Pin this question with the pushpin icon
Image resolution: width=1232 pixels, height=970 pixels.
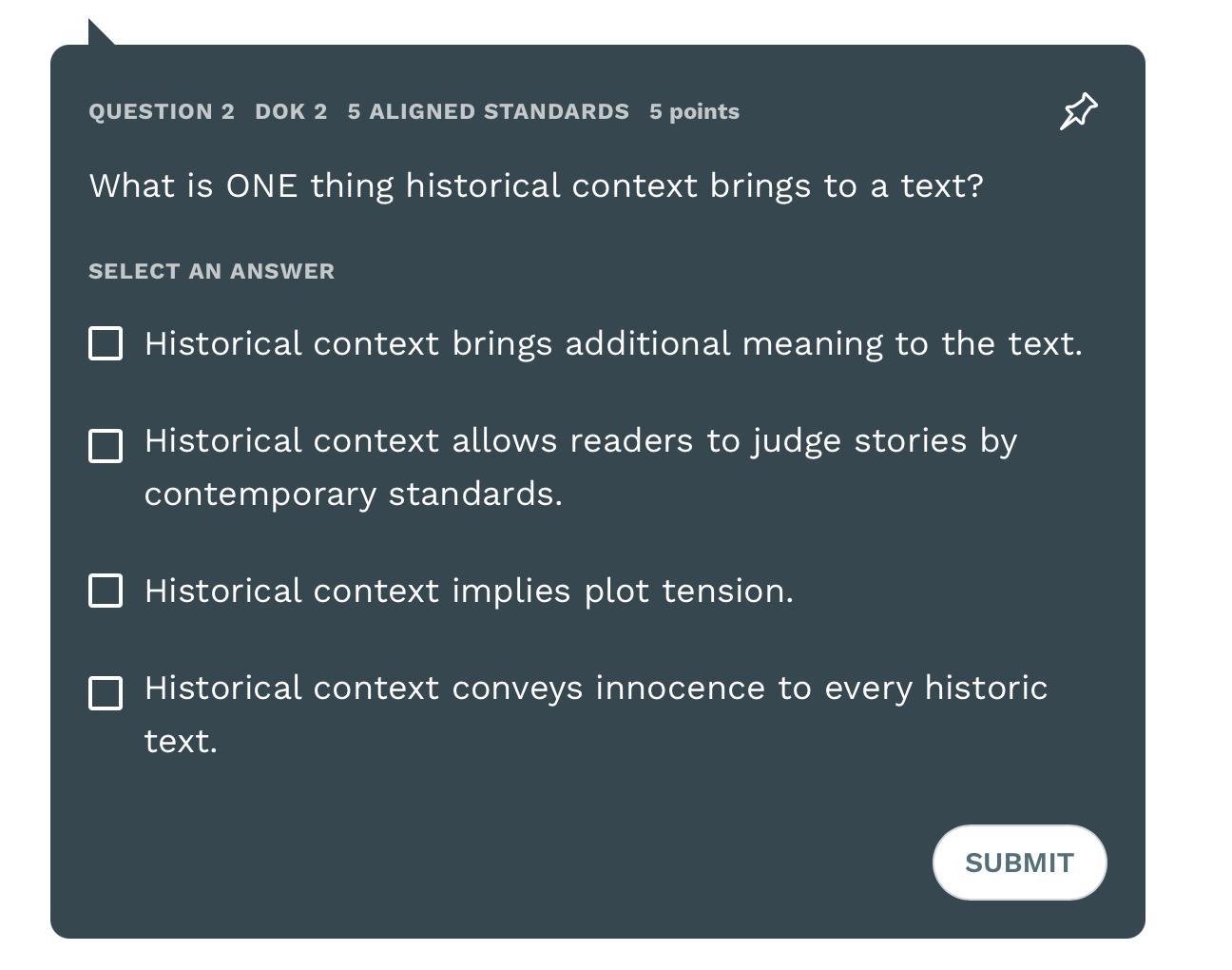click(1078, 111)
